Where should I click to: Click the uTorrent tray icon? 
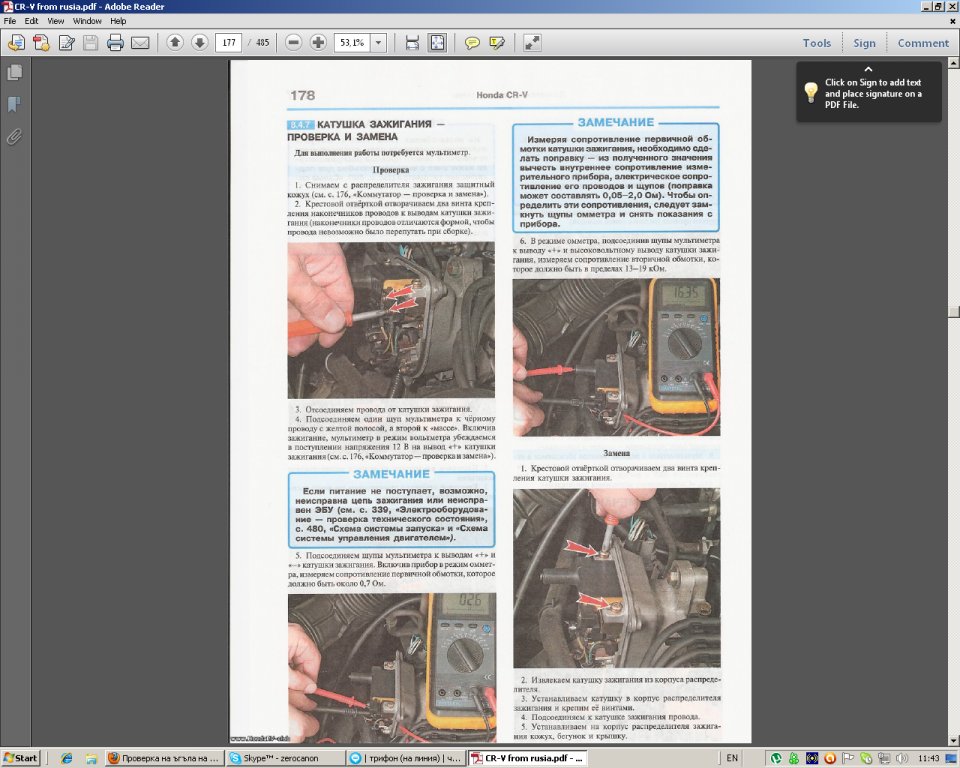[776, 758]
